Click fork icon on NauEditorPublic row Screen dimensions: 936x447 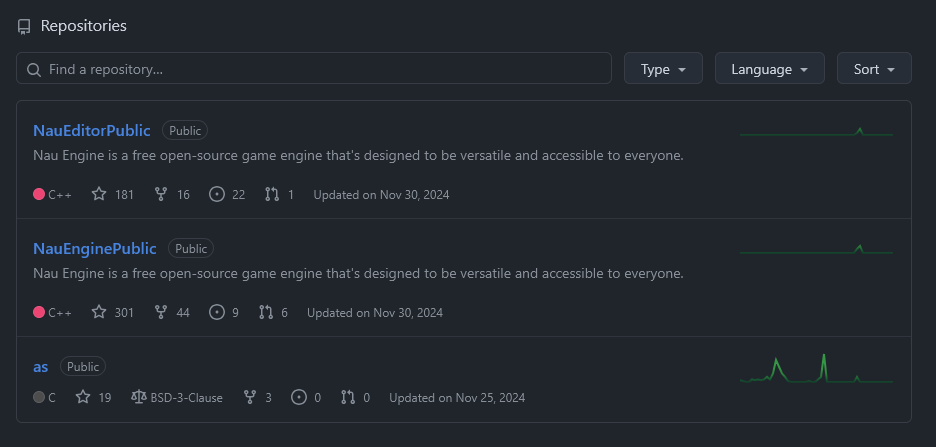160,194
